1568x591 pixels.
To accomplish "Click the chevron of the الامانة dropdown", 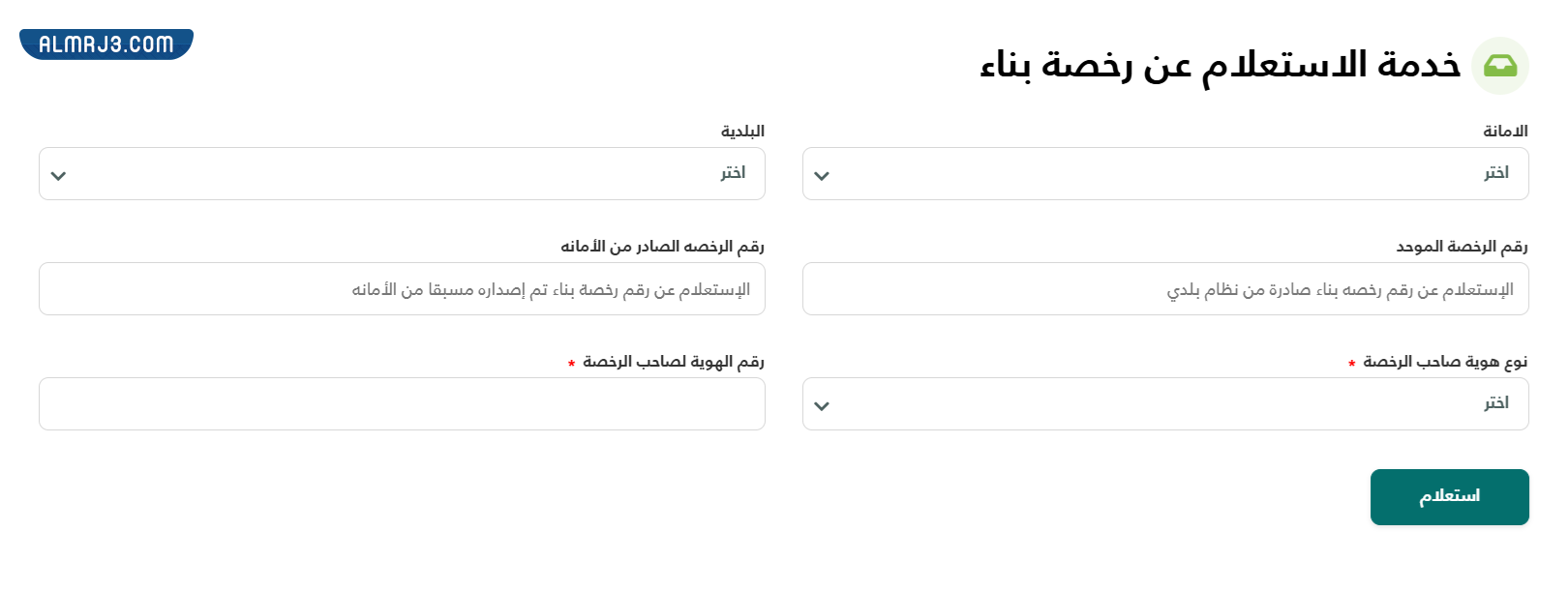I will tap(824, 175).
